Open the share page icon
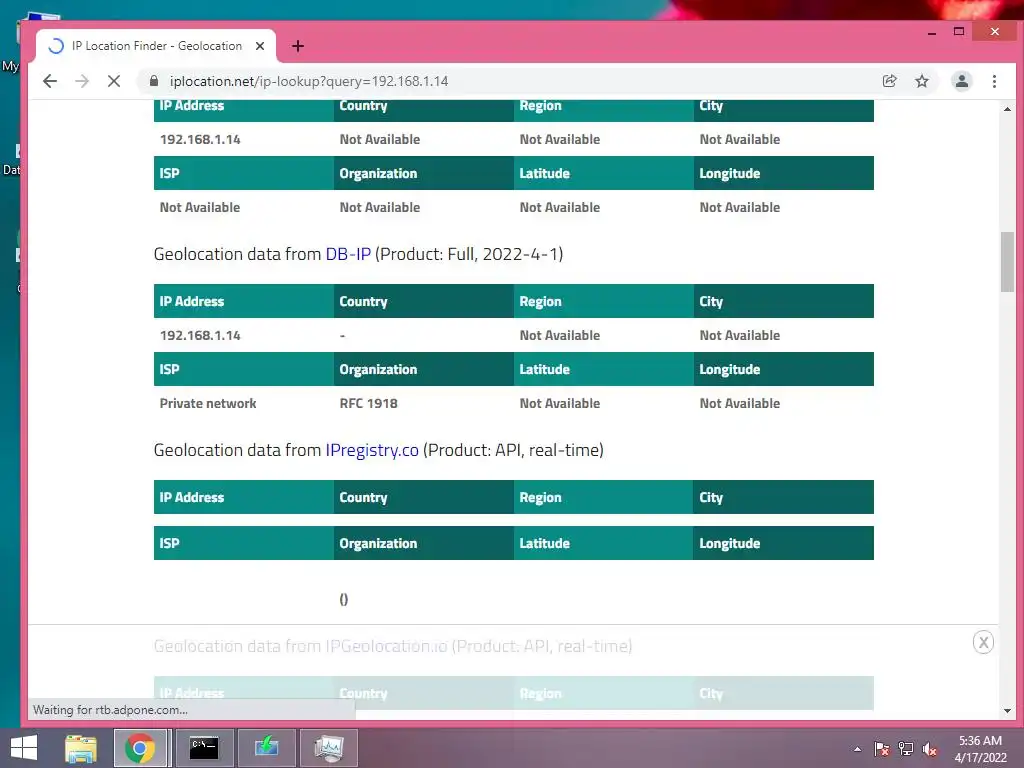The height and width of the screenshot is (768, 1024). [889, 81]
